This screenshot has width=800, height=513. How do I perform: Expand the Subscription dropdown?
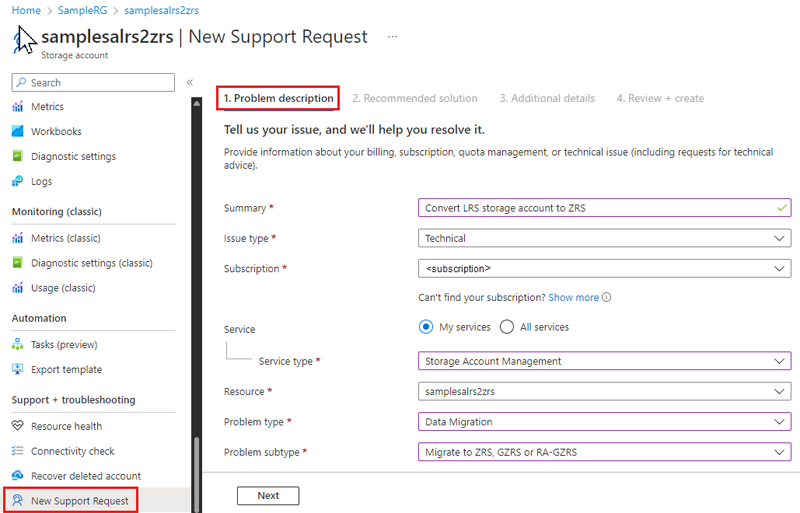click(x=605, y=268)
